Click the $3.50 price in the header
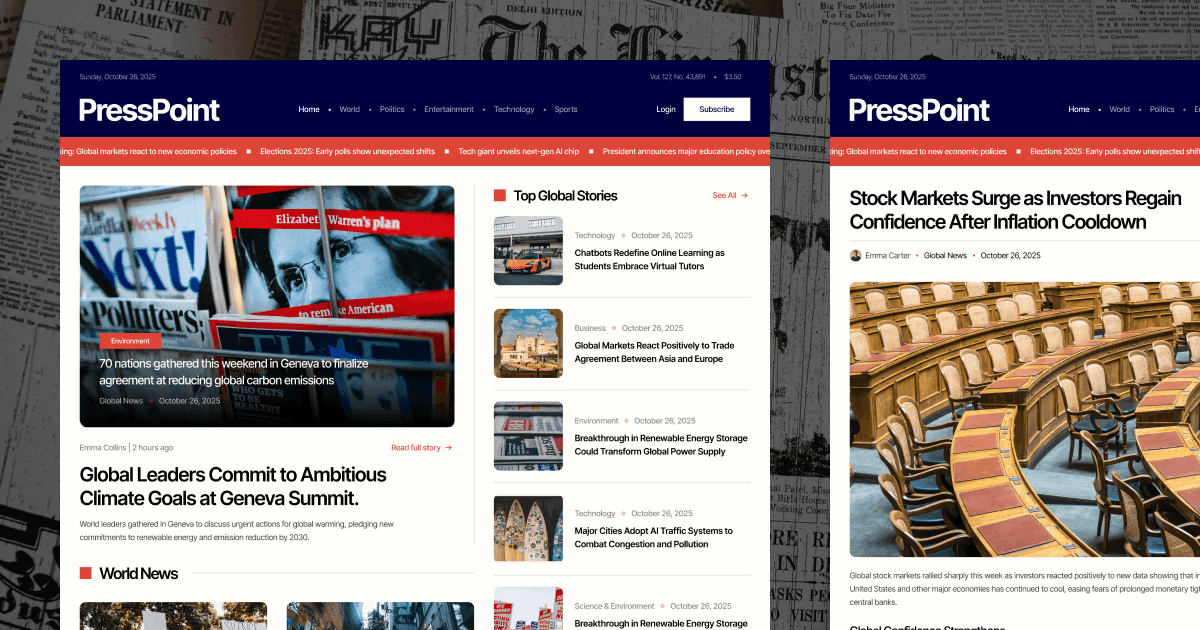Screen dimensions: 1200x630 pyautogui.click(x=733, y=77)
